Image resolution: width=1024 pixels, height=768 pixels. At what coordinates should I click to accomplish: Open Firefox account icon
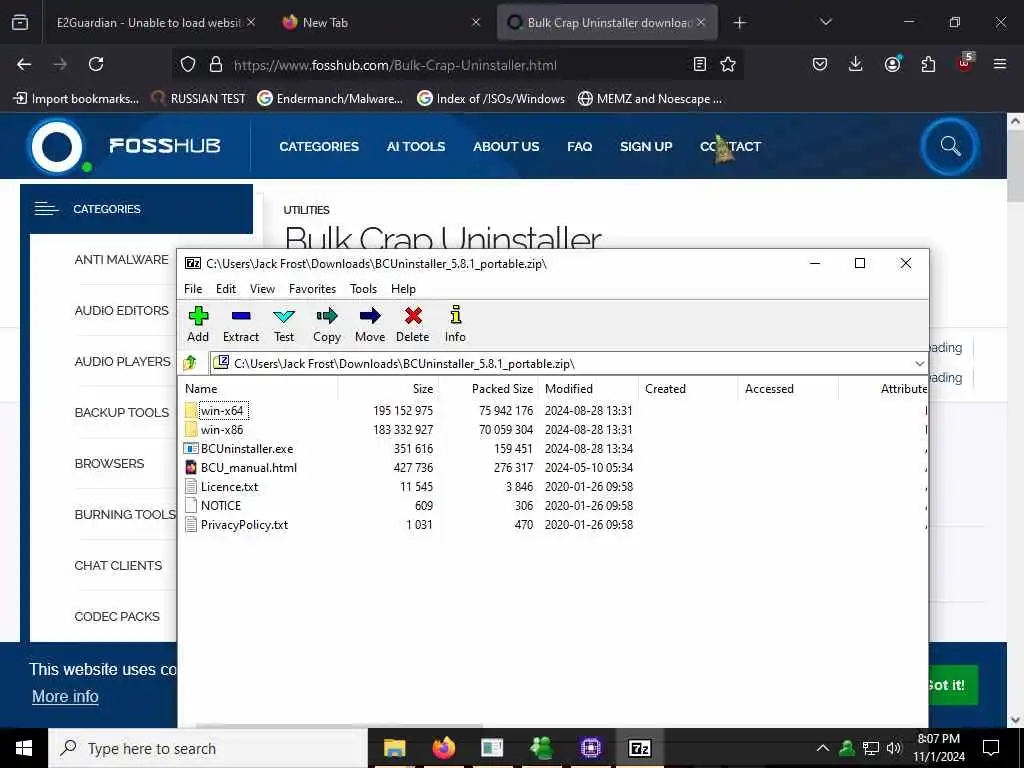892,64
